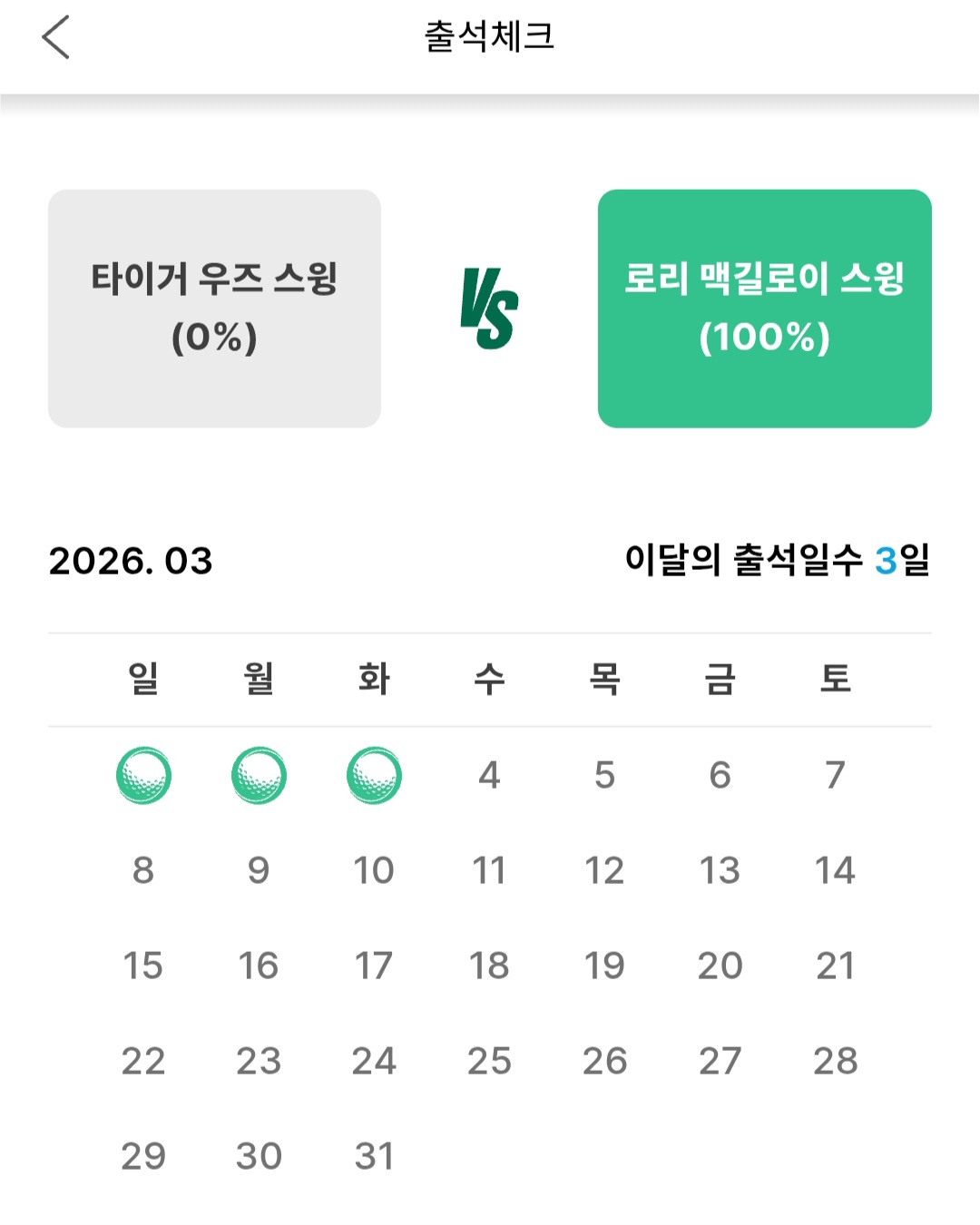The height and width of the screenshot is (1225, 980).
Task: Select the 31st on the calendar
Action: coord(374,1157)
